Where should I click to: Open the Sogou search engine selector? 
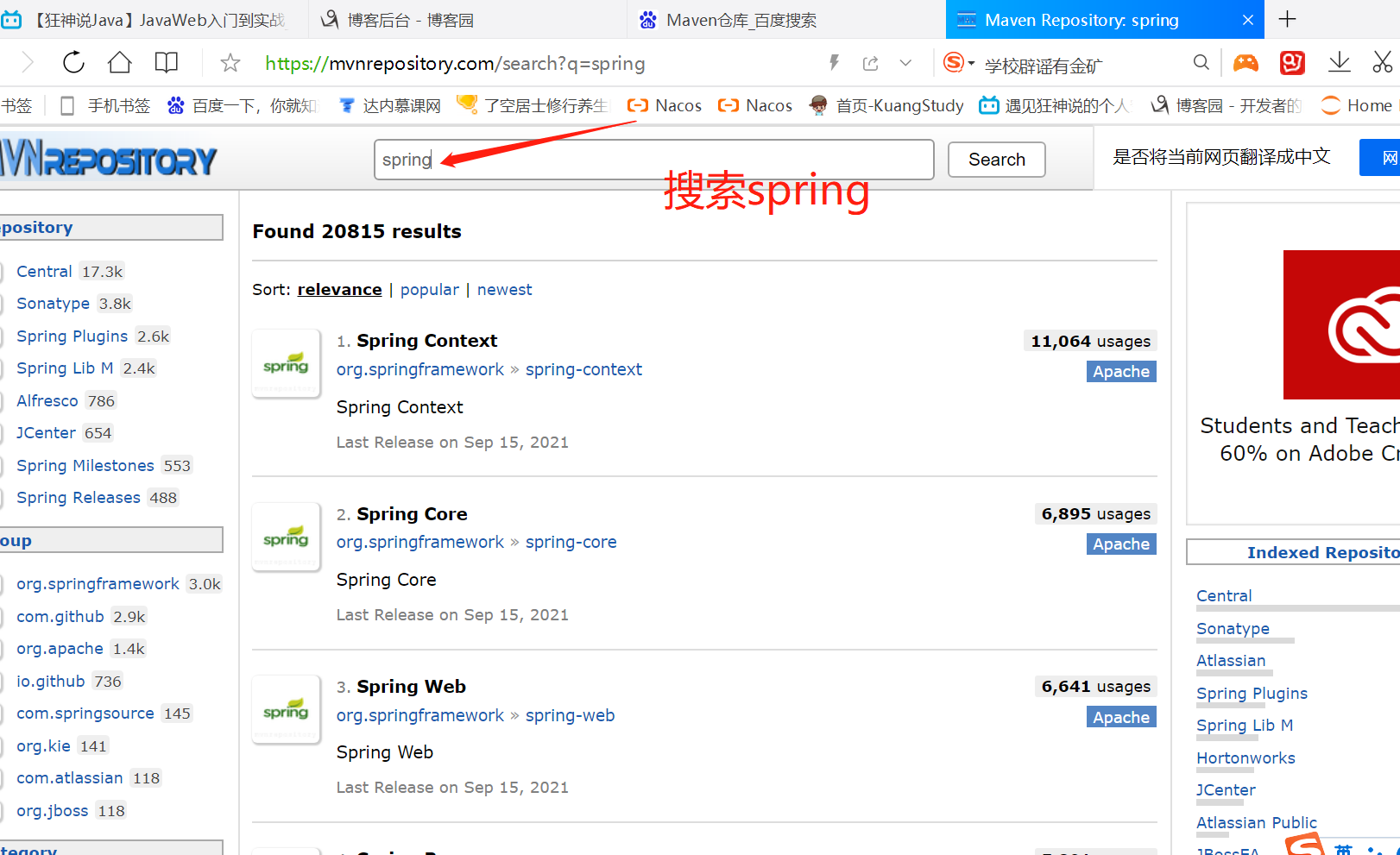coord(958,63)
